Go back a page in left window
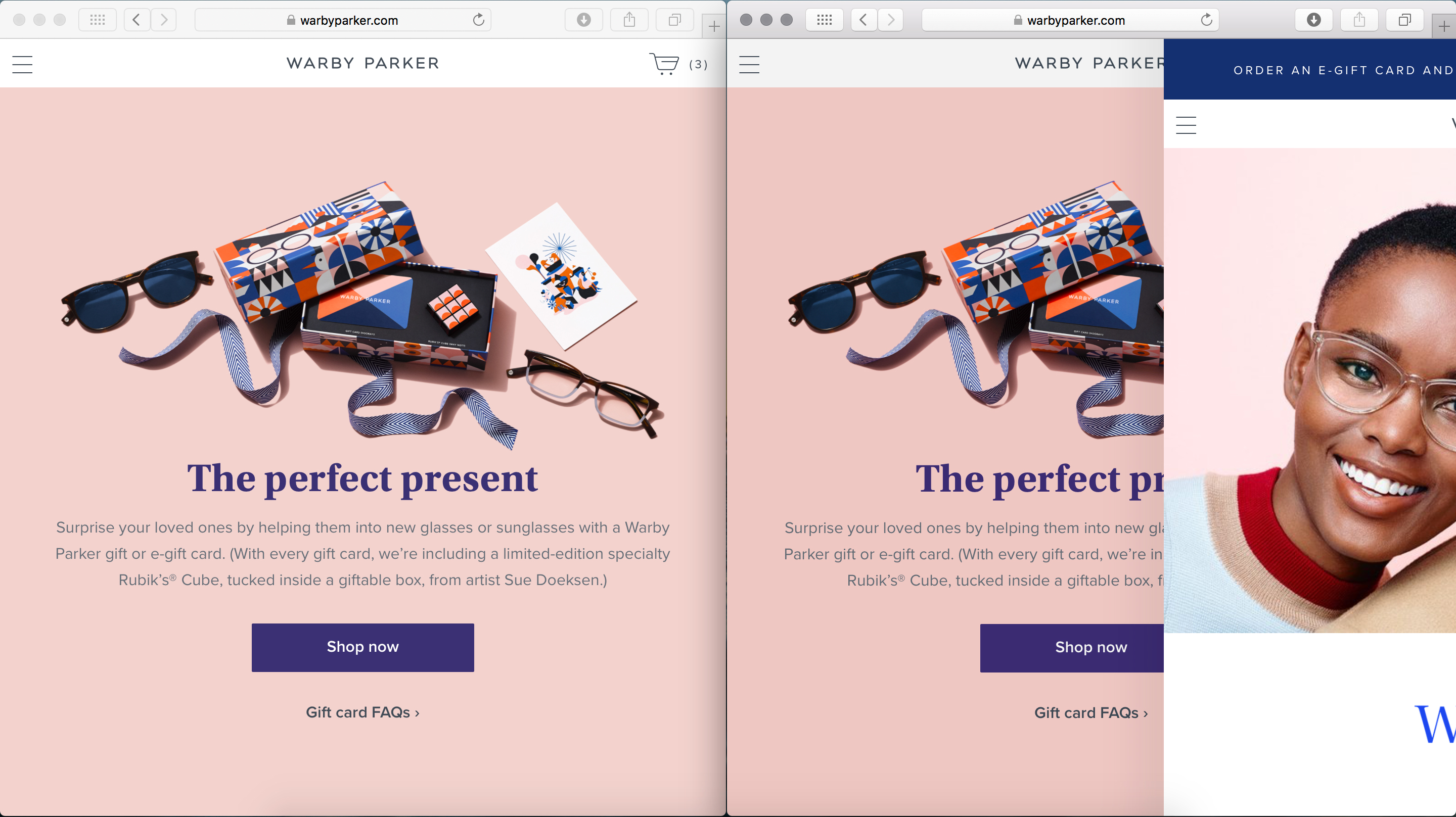This screenshot has width=1456, height=817. click(x=137, y=20)
